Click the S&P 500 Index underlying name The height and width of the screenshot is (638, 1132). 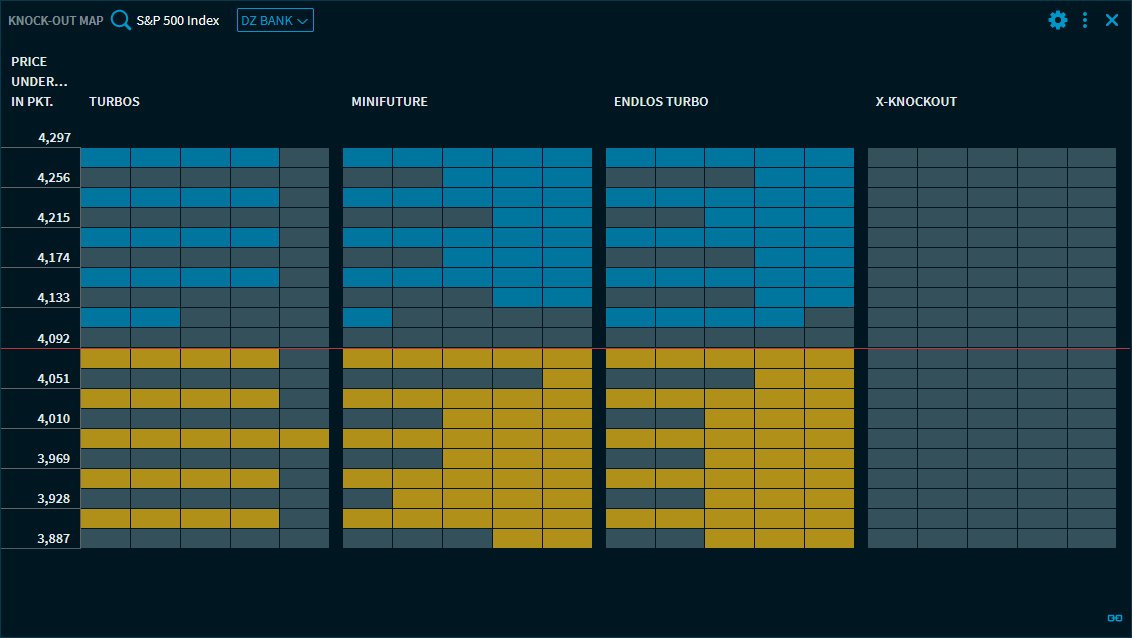178,20
